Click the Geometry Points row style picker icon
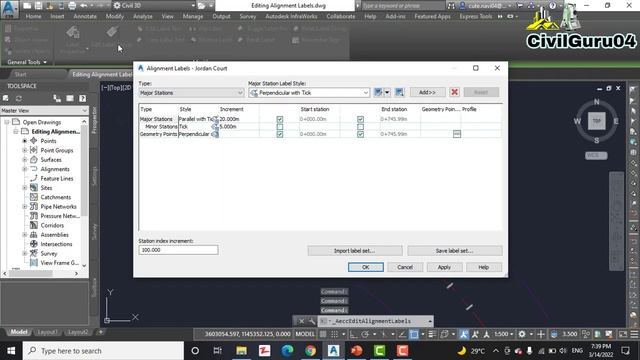 pyautogui.click(x=215, y=134)
